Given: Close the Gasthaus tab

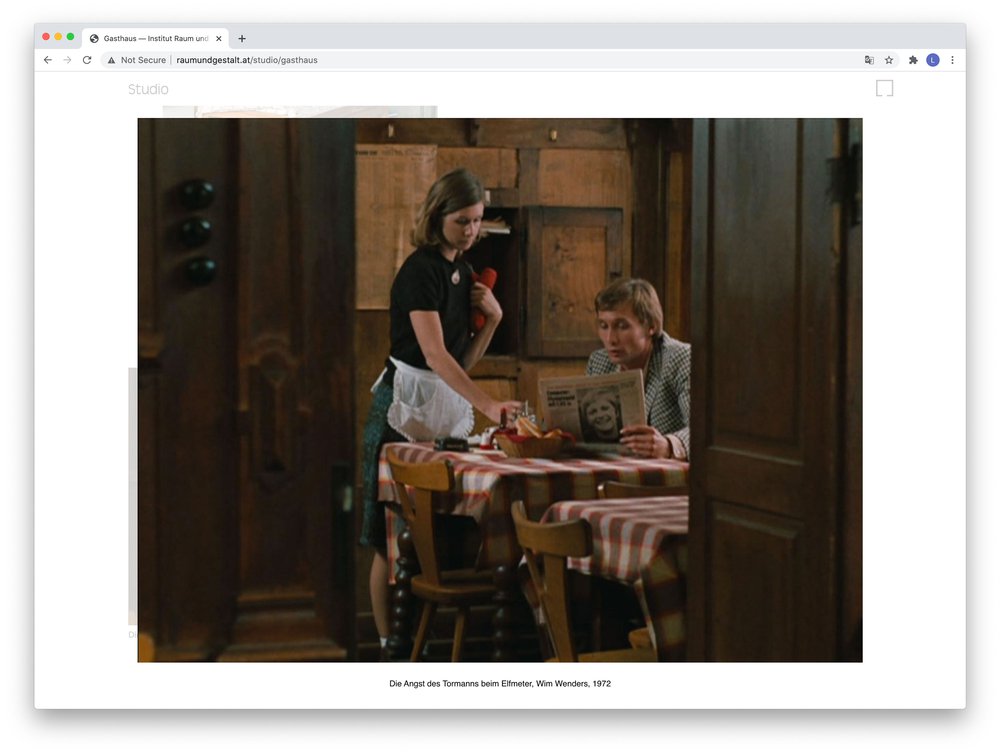Looking at the screenshot, I should pos(219,38).
